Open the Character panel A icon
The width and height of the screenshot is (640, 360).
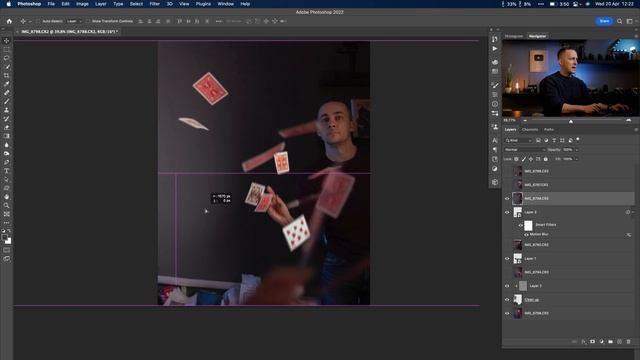[495, 140]
